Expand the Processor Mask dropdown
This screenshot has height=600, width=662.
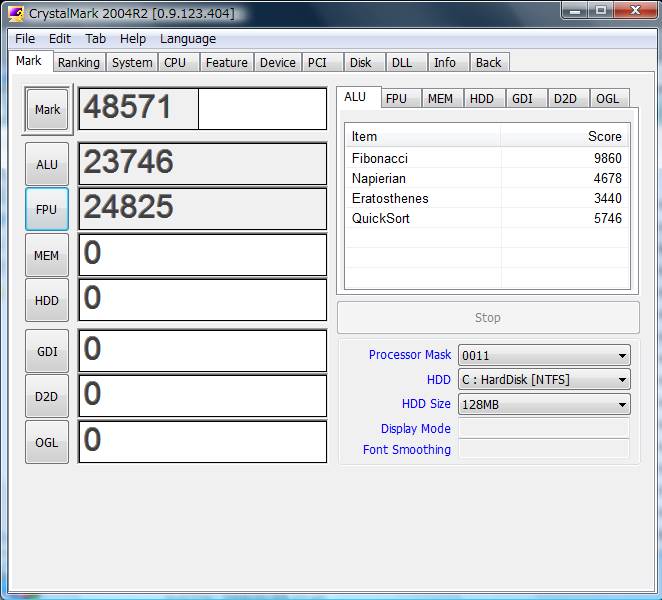pyautogui.click(x=622, y=355)
